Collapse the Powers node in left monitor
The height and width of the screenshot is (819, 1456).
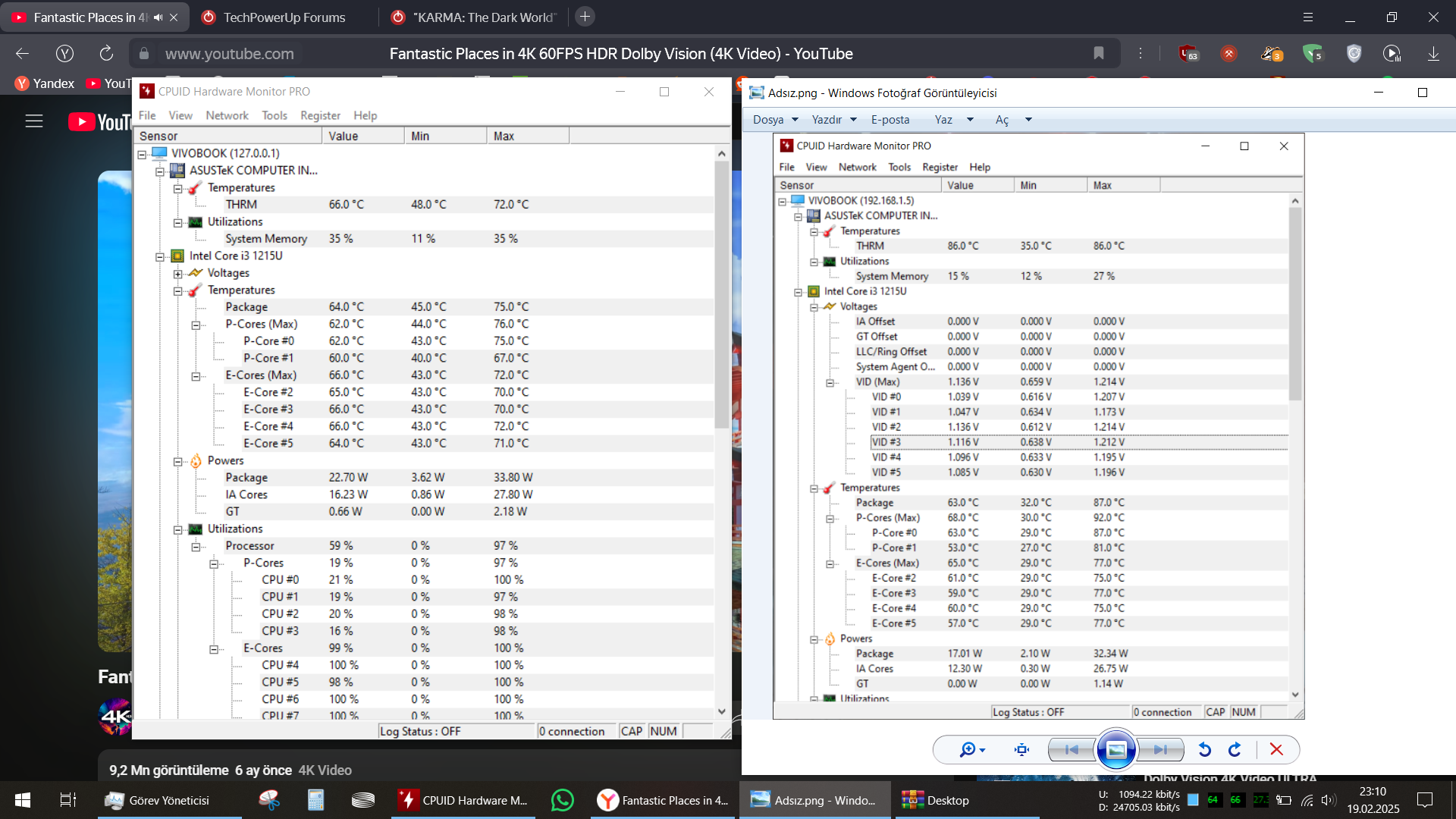[x=177, y=461]
